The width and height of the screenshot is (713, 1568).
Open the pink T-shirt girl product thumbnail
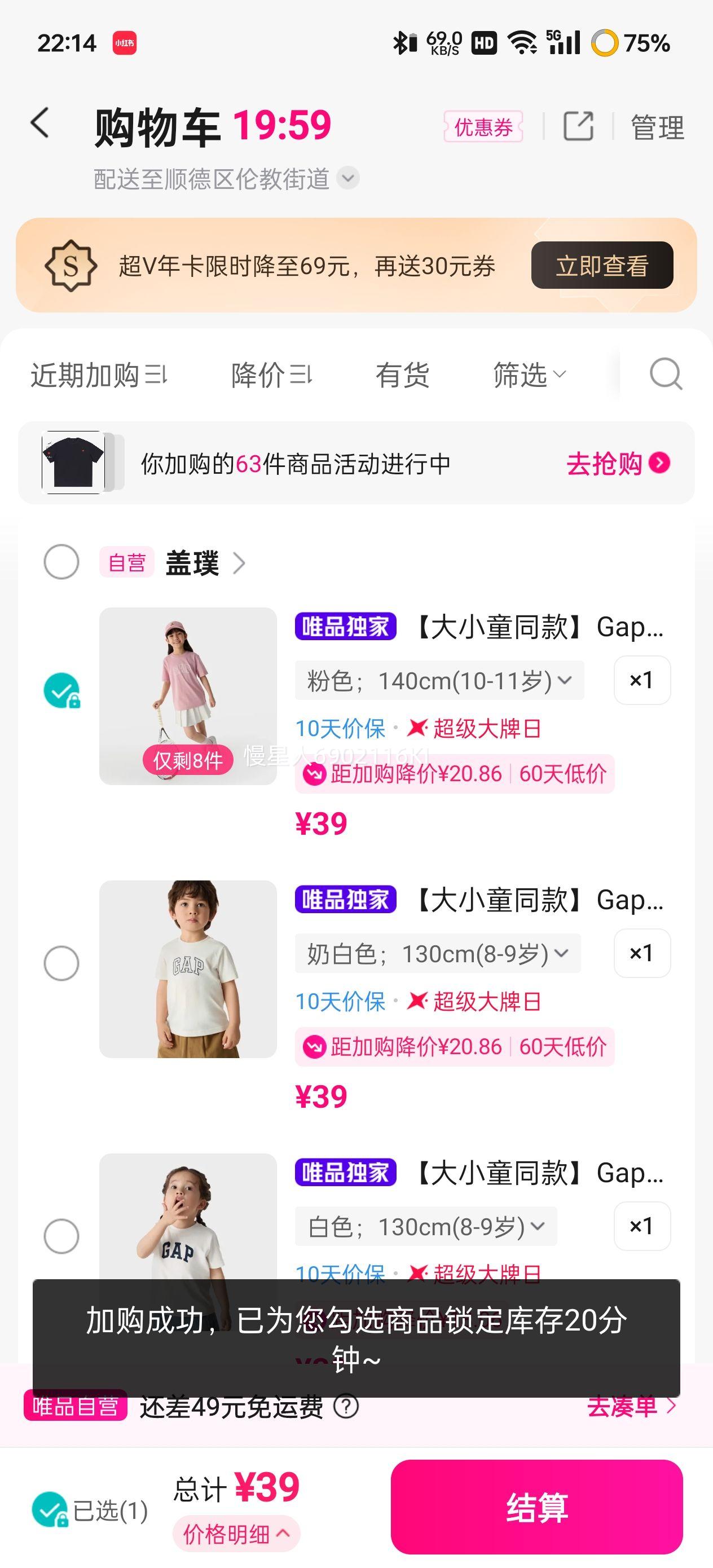[x=188, y=696]
